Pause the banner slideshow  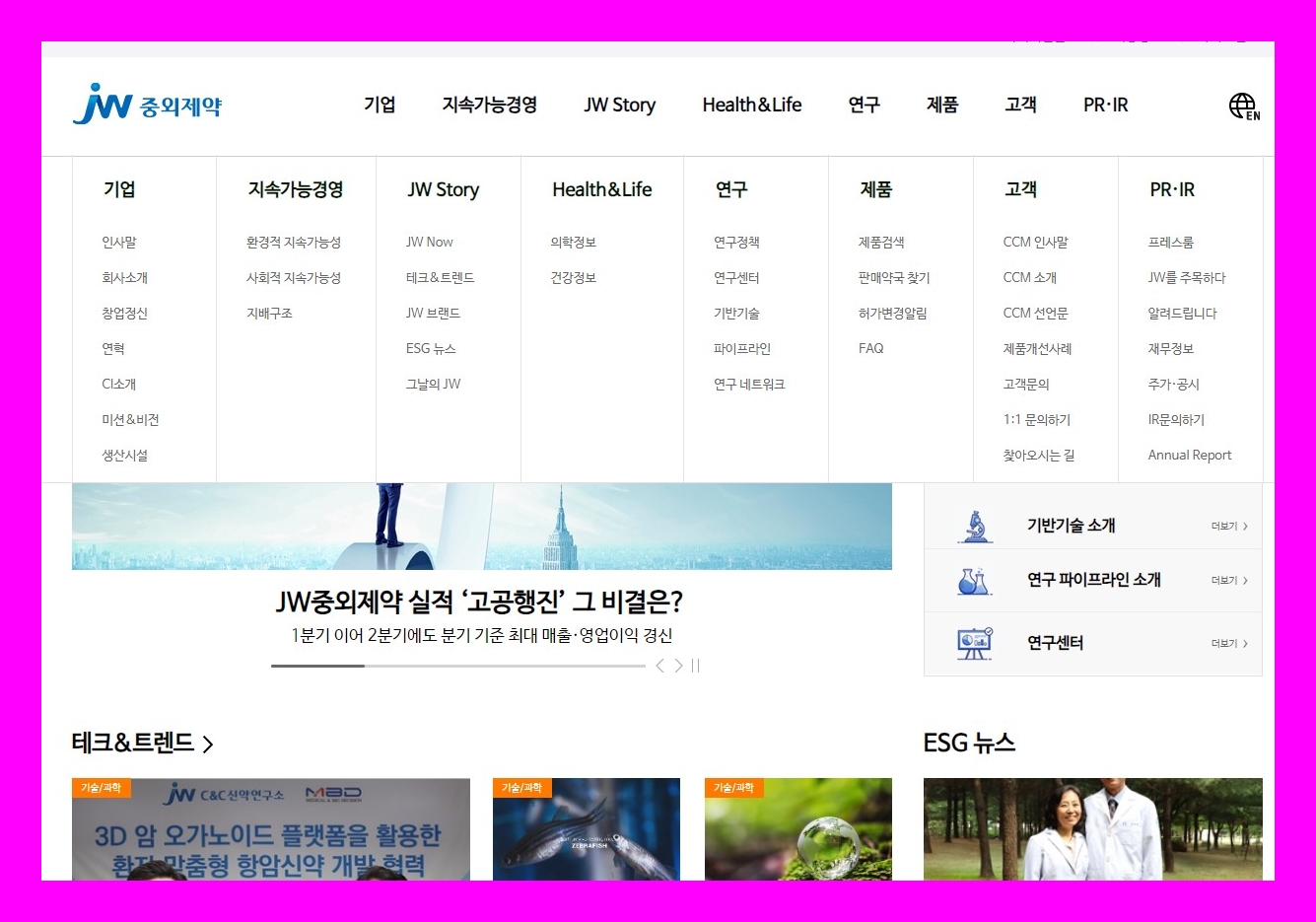(695, 666)
